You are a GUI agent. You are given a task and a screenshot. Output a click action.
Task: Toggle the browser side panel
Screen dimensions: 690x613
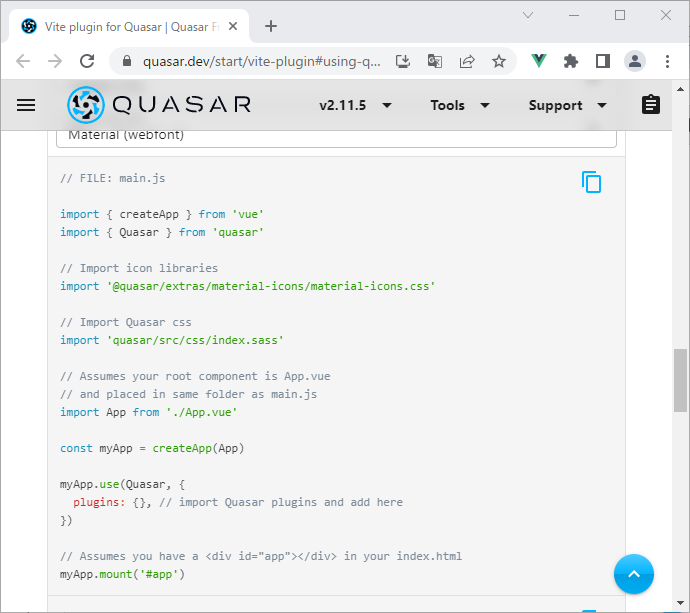(602, 61)
